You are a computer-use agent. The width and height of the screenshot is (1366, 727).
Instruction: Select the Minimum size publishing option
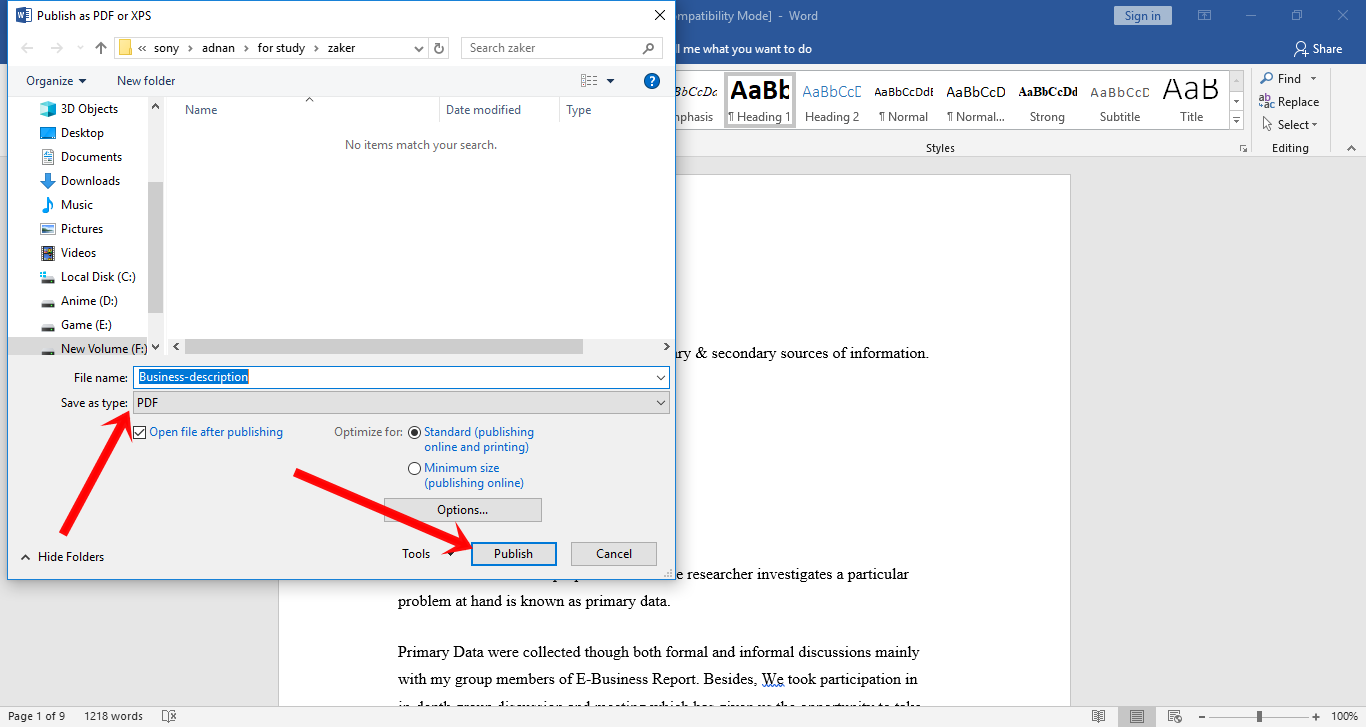(x=414, y=468)
